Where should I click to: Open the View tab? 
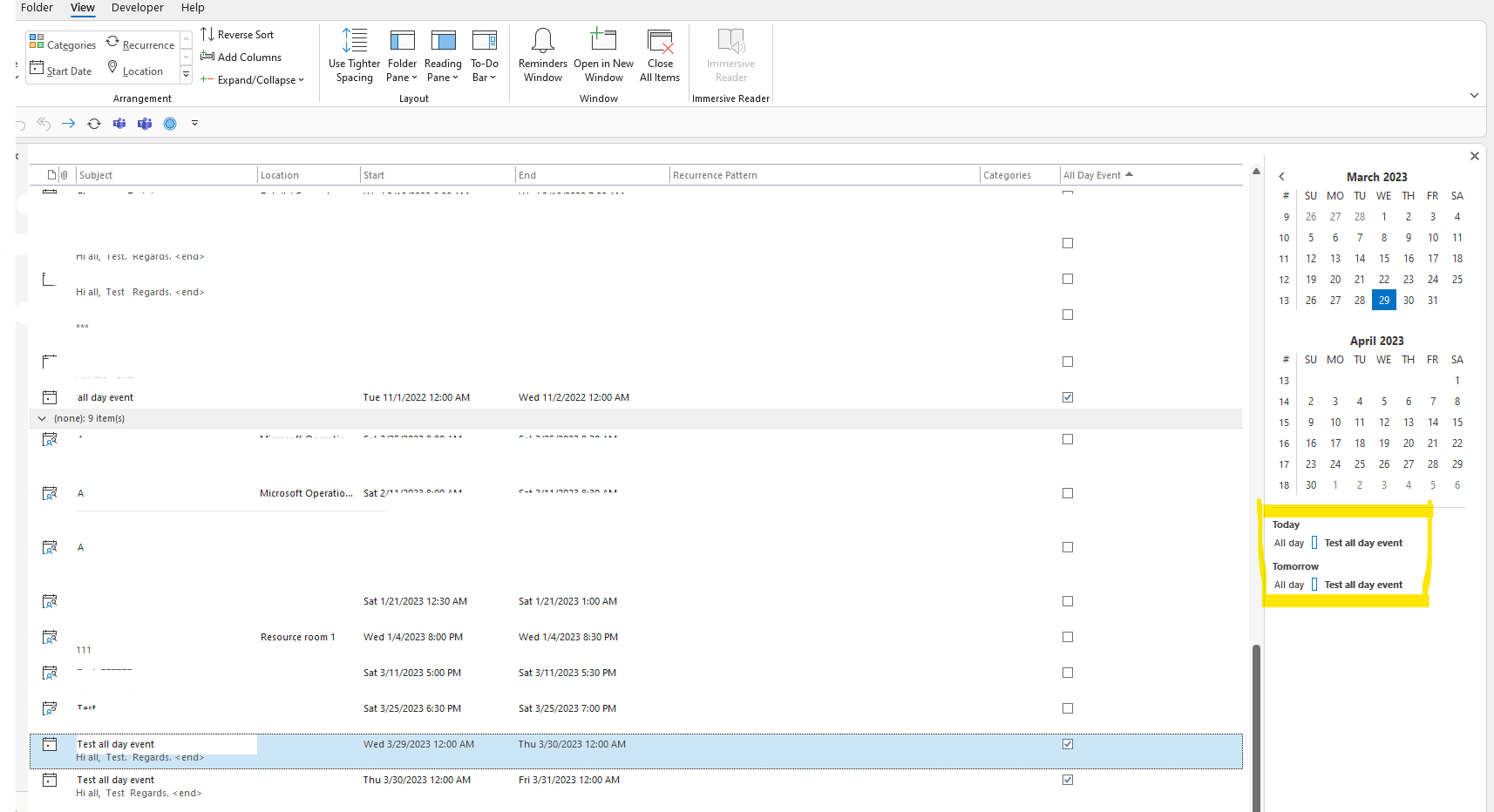click(83, 8)
